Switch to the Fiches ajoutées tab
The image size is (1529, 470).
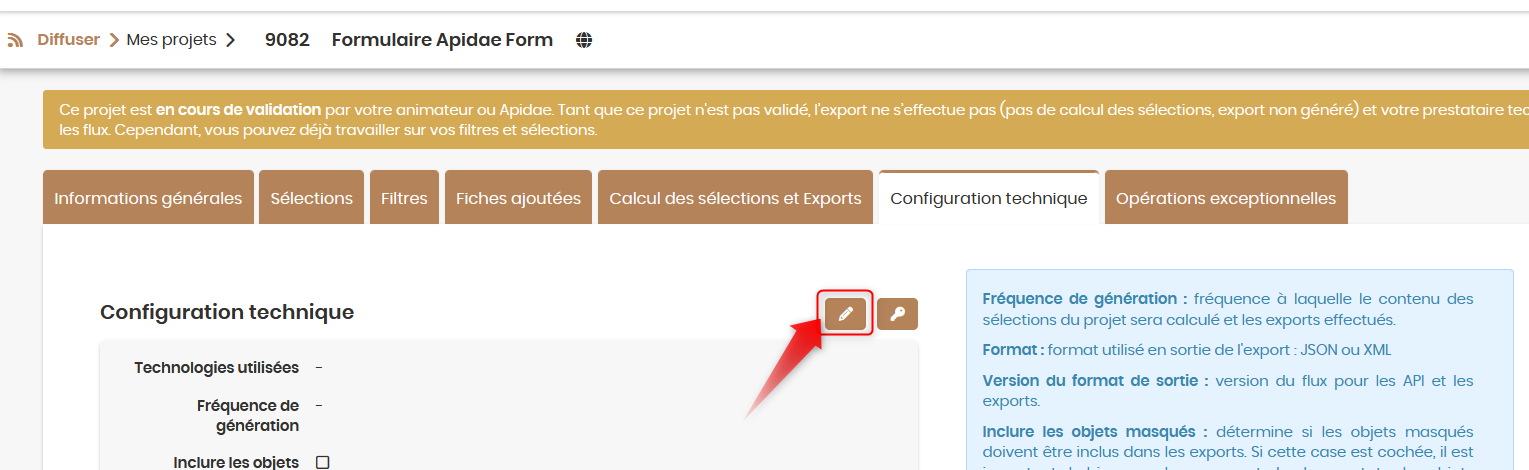click(518, 198)
